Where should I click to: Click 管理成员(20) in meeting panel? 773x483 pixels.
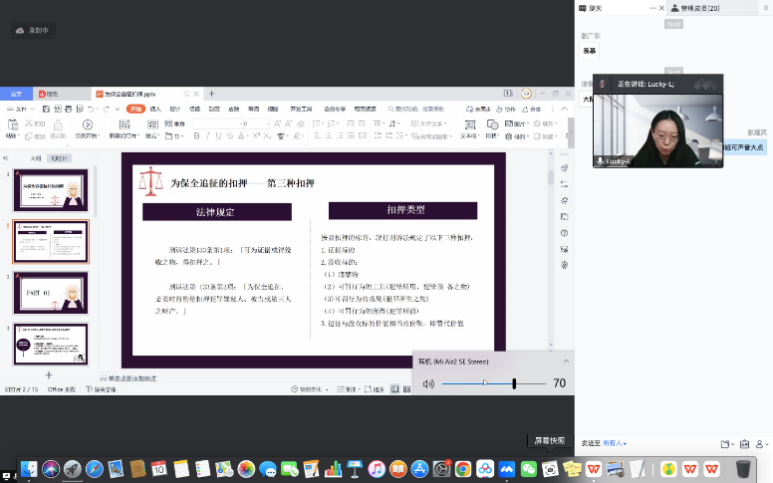699,7
